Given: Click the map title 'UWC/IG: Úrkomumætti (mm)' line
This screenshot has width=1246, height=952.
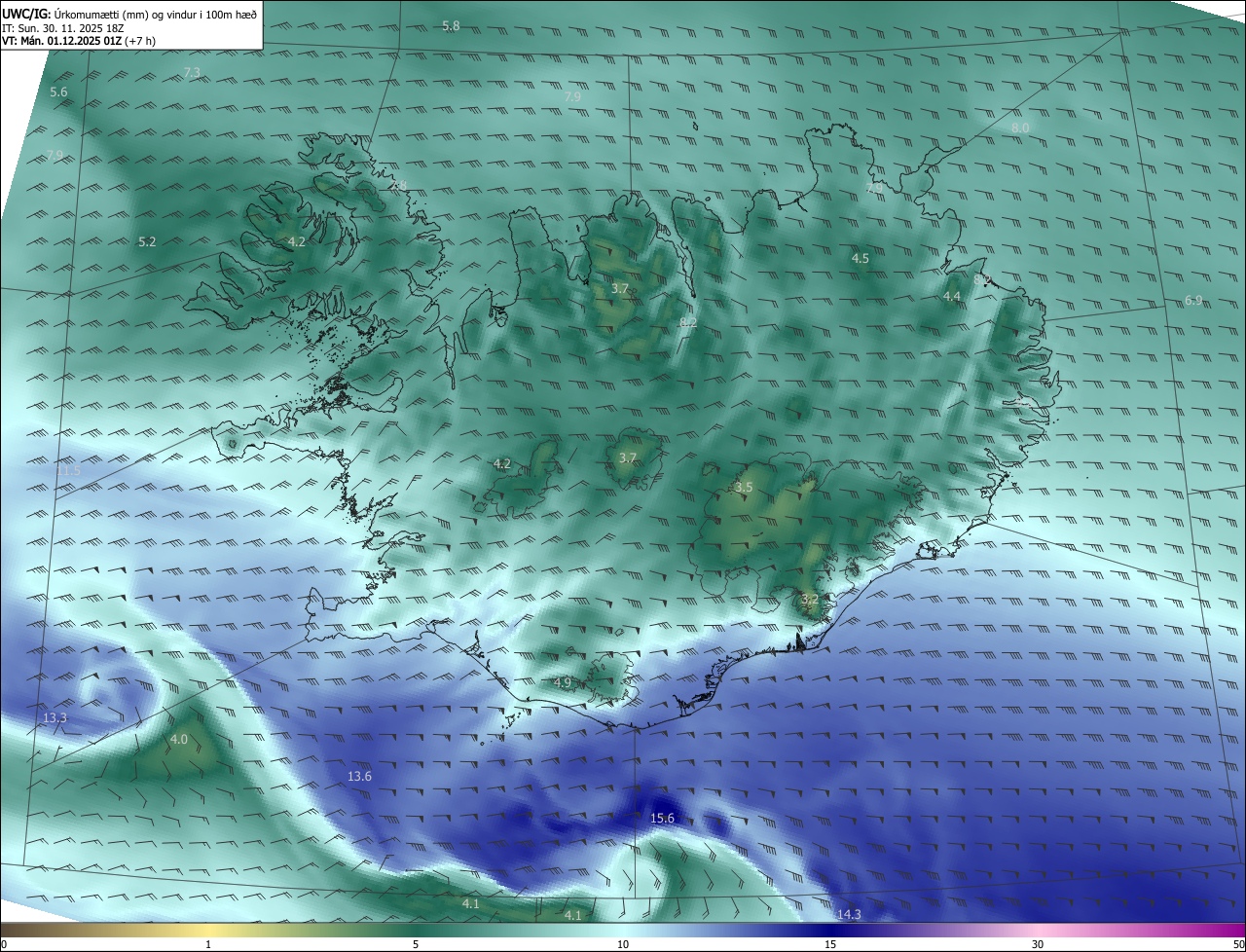Looking at the screenshot, I should (129, 13).
